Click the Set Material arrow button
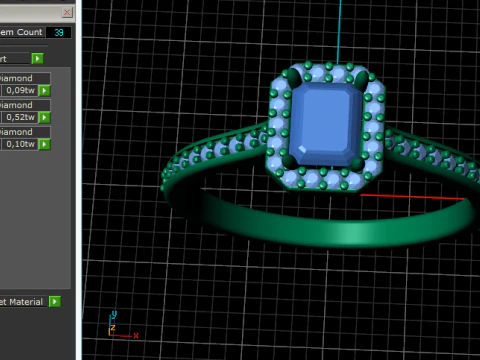480x360 pixels. tap(55, 302)
